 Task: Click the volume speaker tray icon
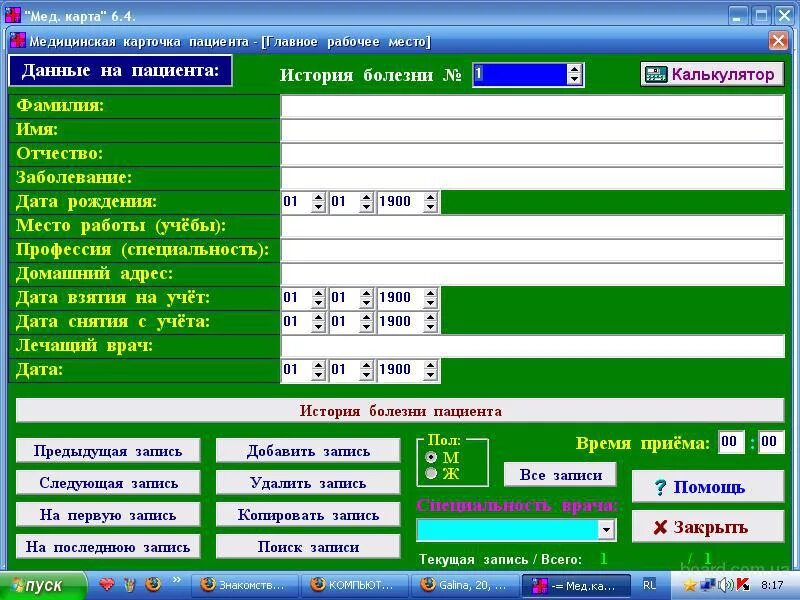click(x=726, y=585)
